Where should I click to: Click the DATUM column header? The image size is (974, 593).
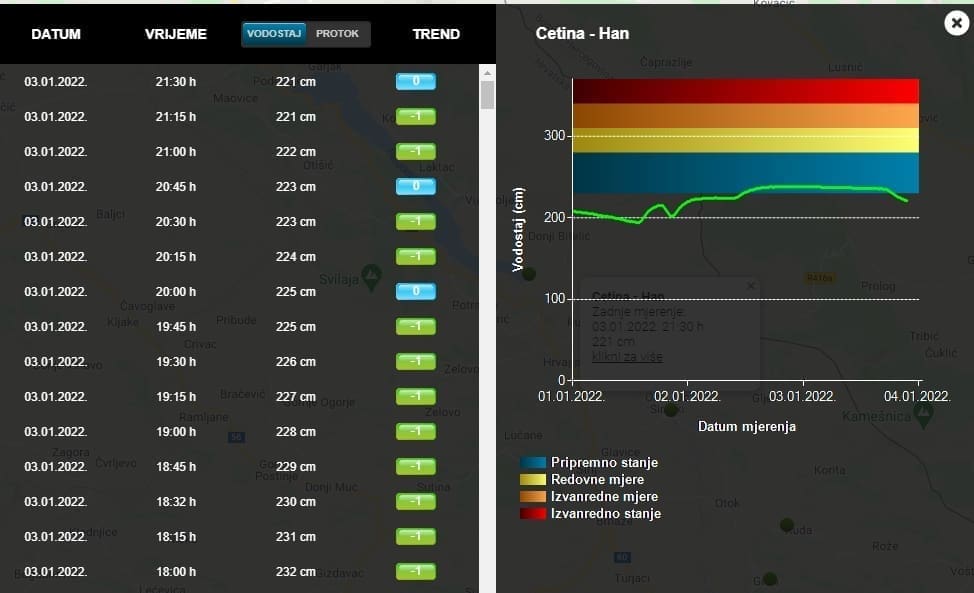click(x=56, y=34)
